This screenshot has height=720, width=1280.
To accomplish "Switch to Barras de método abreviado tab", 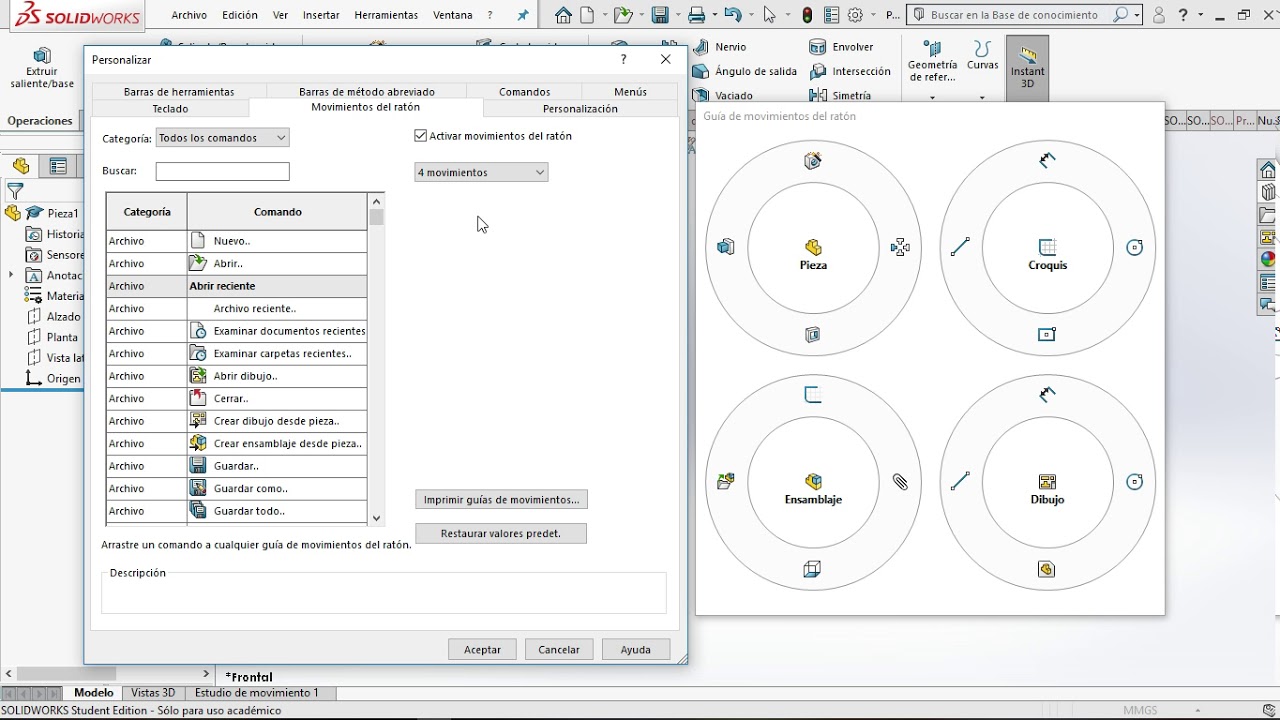I will [367, 91].
